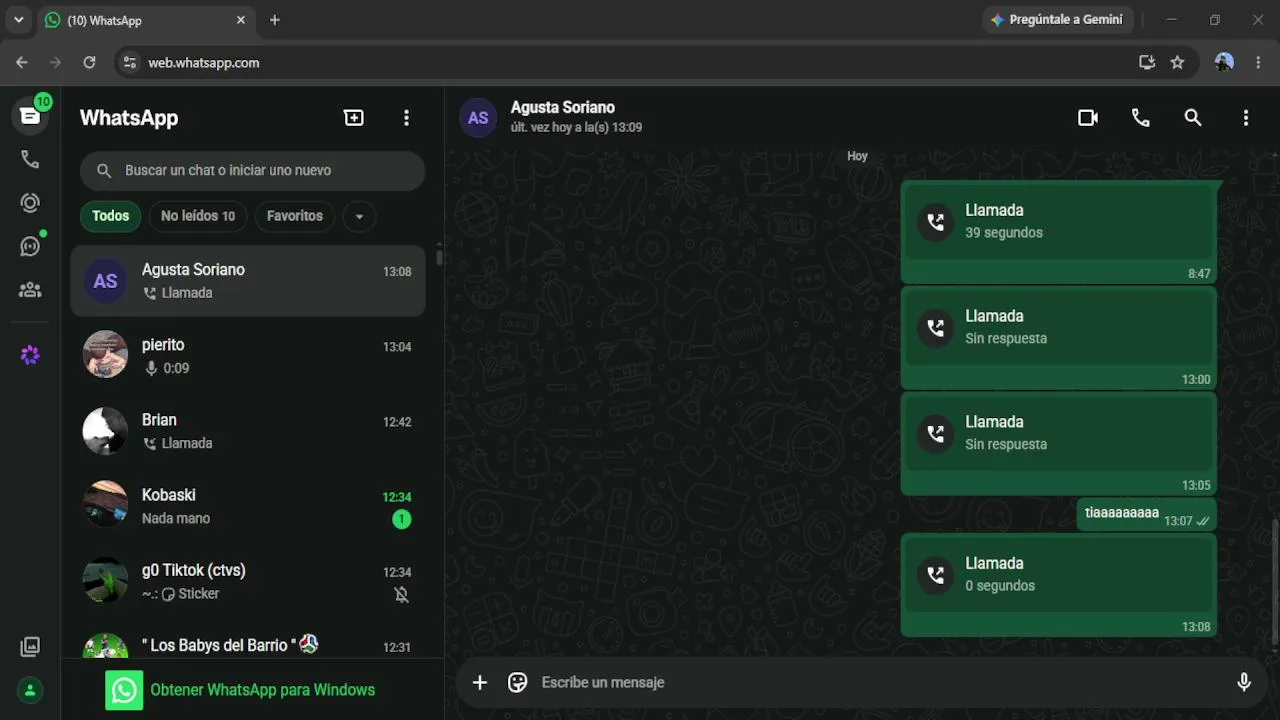Open the Chrome tab search dropdown arrow
This screenshot has width=1280, height=720.
(x=18, y=19)
